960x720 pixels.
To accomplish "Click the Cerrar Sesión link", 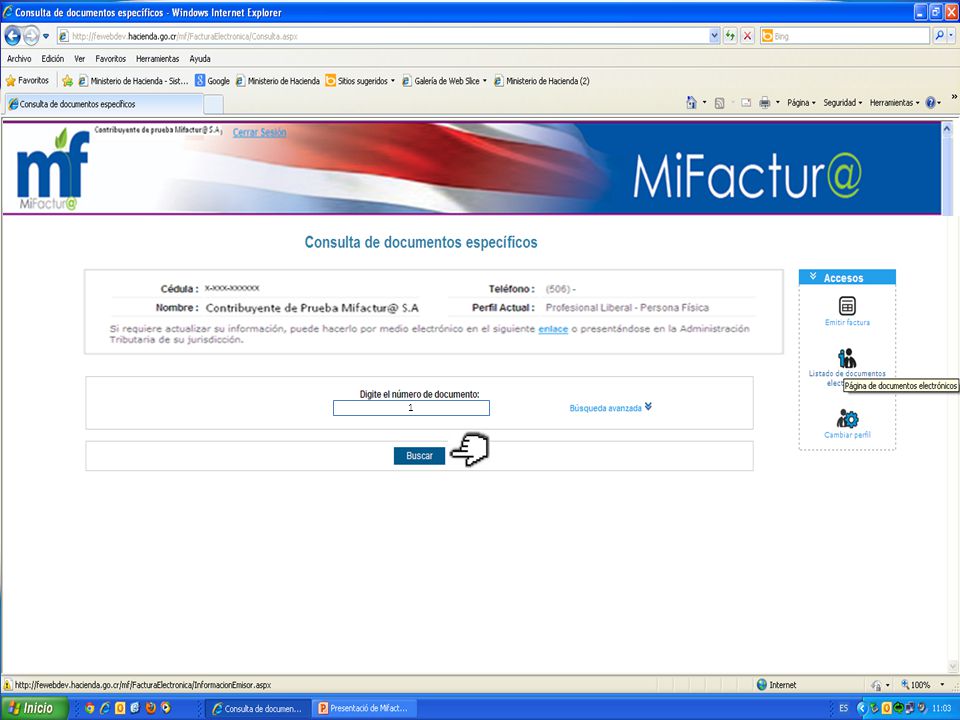I will point(260,132).
